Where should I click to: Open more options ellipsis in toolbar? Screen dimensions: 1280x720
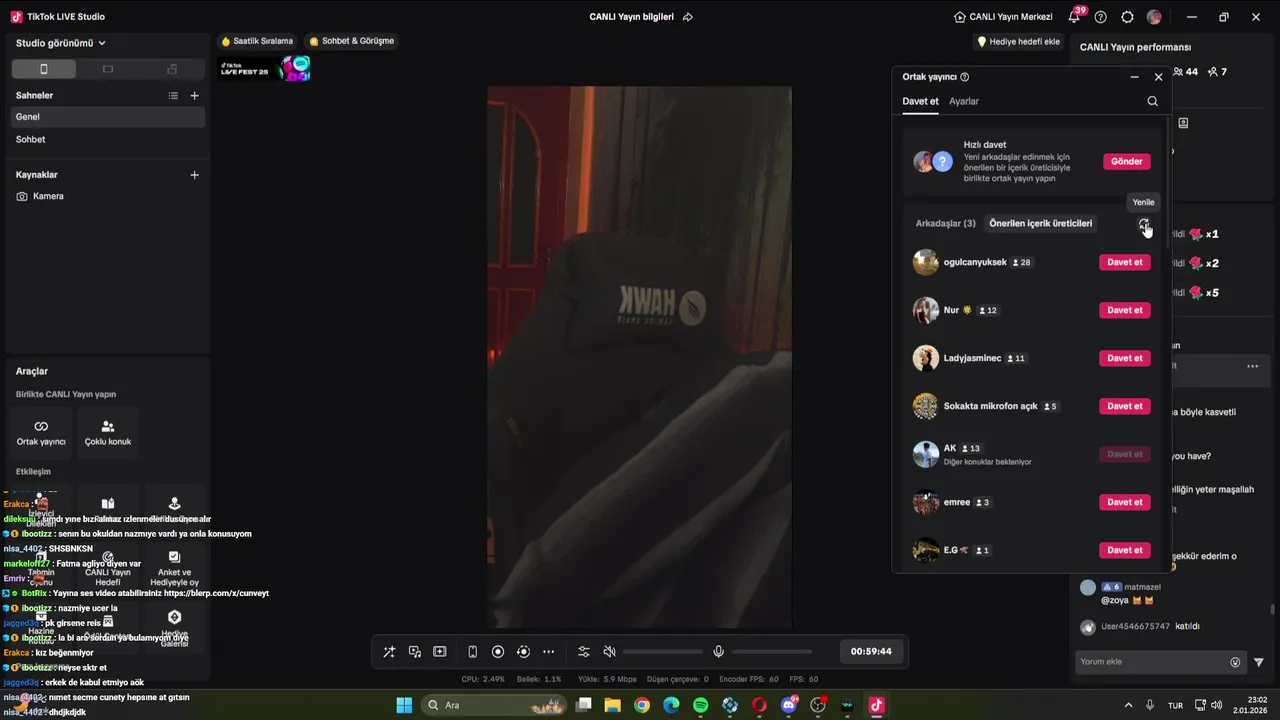pyautogui.click(x=548, y=652)
